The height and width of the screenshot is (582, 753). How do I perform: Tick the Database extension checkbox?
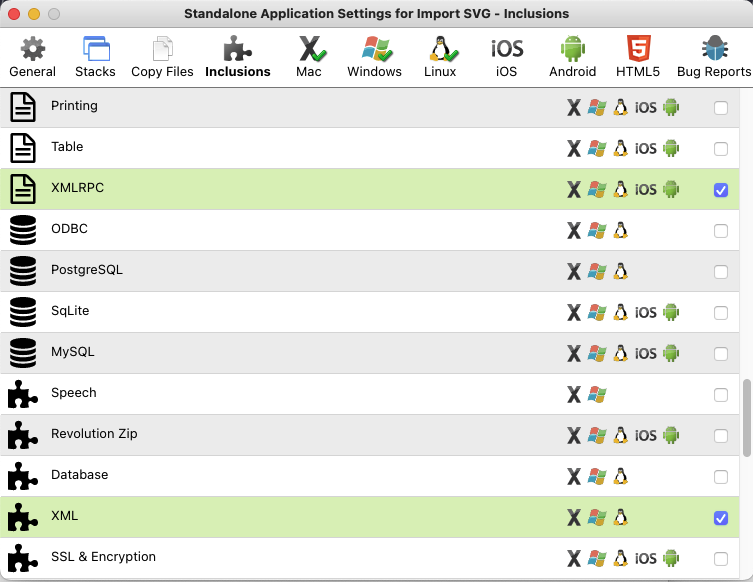(x=721, y=477)
